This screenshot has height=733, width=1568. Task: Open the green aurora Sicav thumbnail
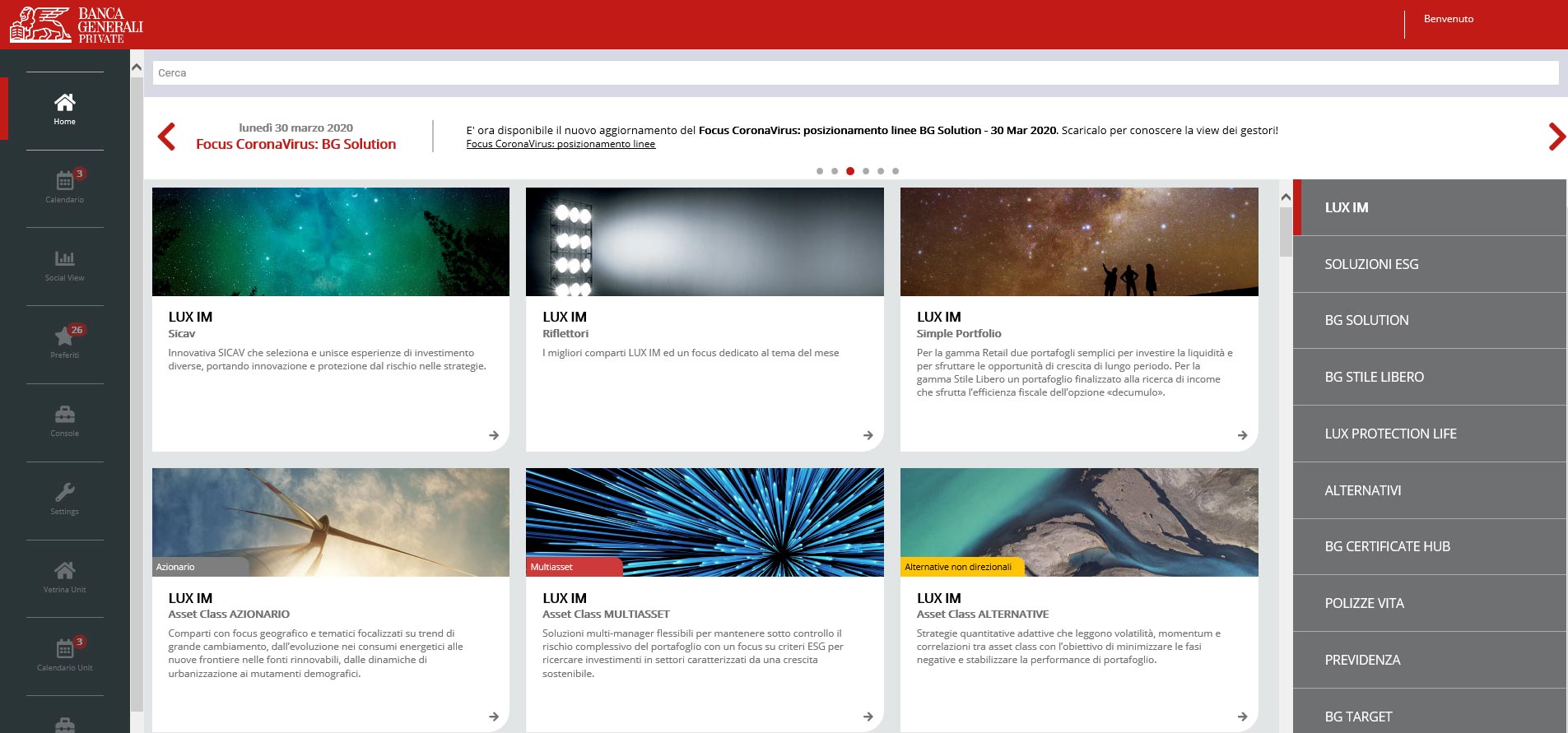click(331, 242)
